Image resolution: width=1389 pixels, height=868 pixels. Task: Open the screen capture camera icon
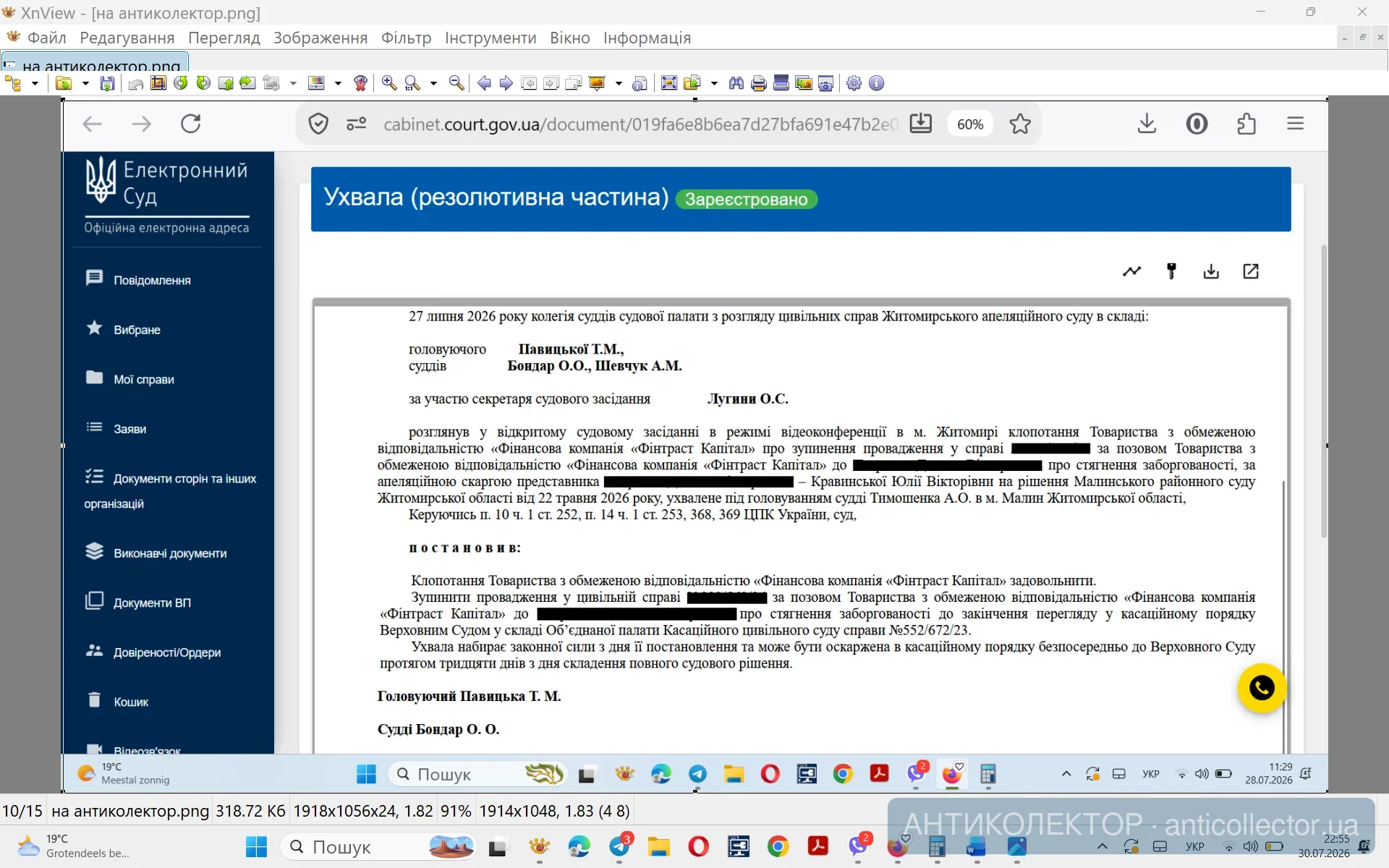(825, 83)
